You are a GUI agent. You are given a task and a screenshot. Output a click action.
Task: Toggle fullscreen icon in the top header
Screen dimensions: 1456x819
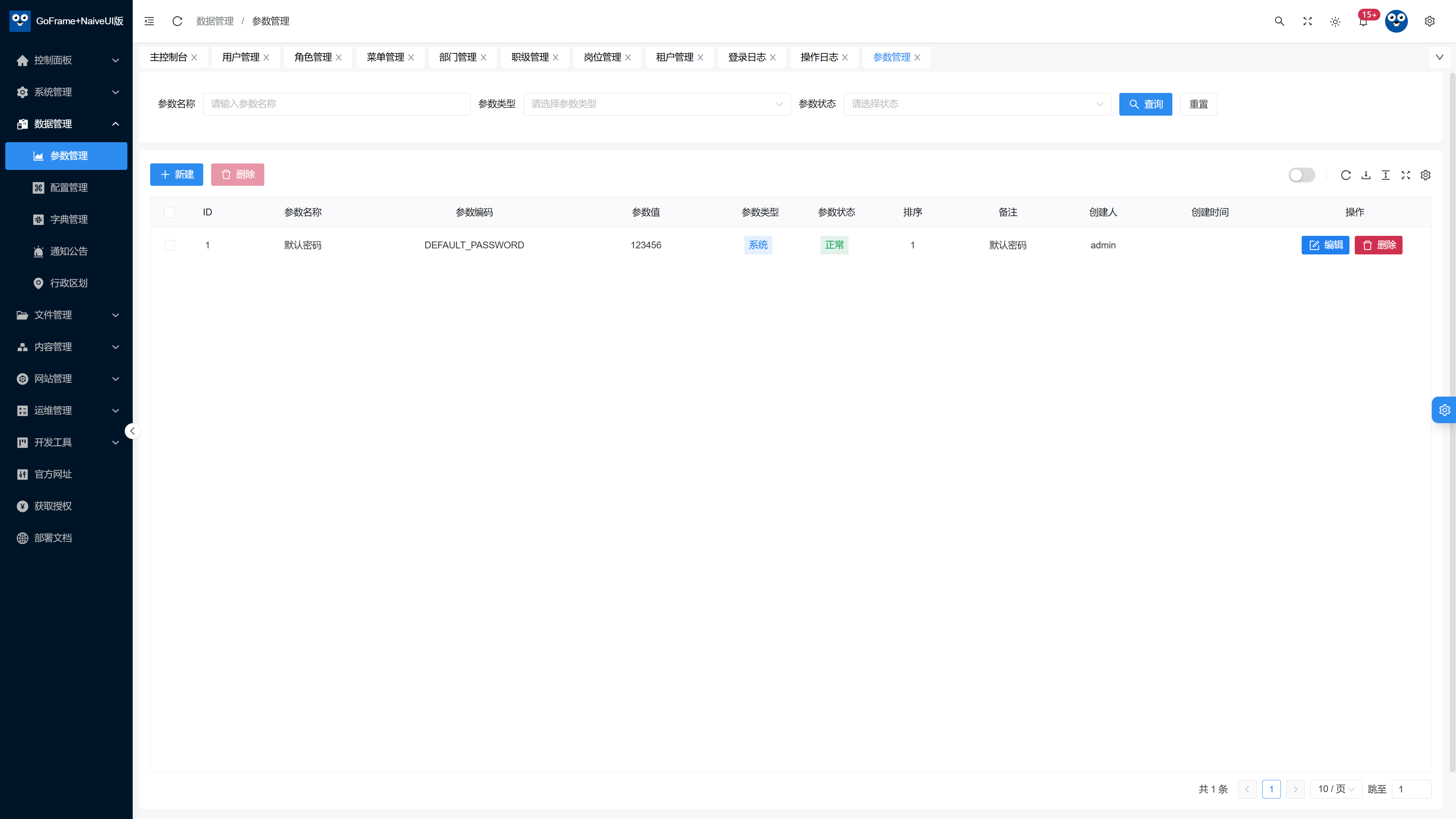1307,21
